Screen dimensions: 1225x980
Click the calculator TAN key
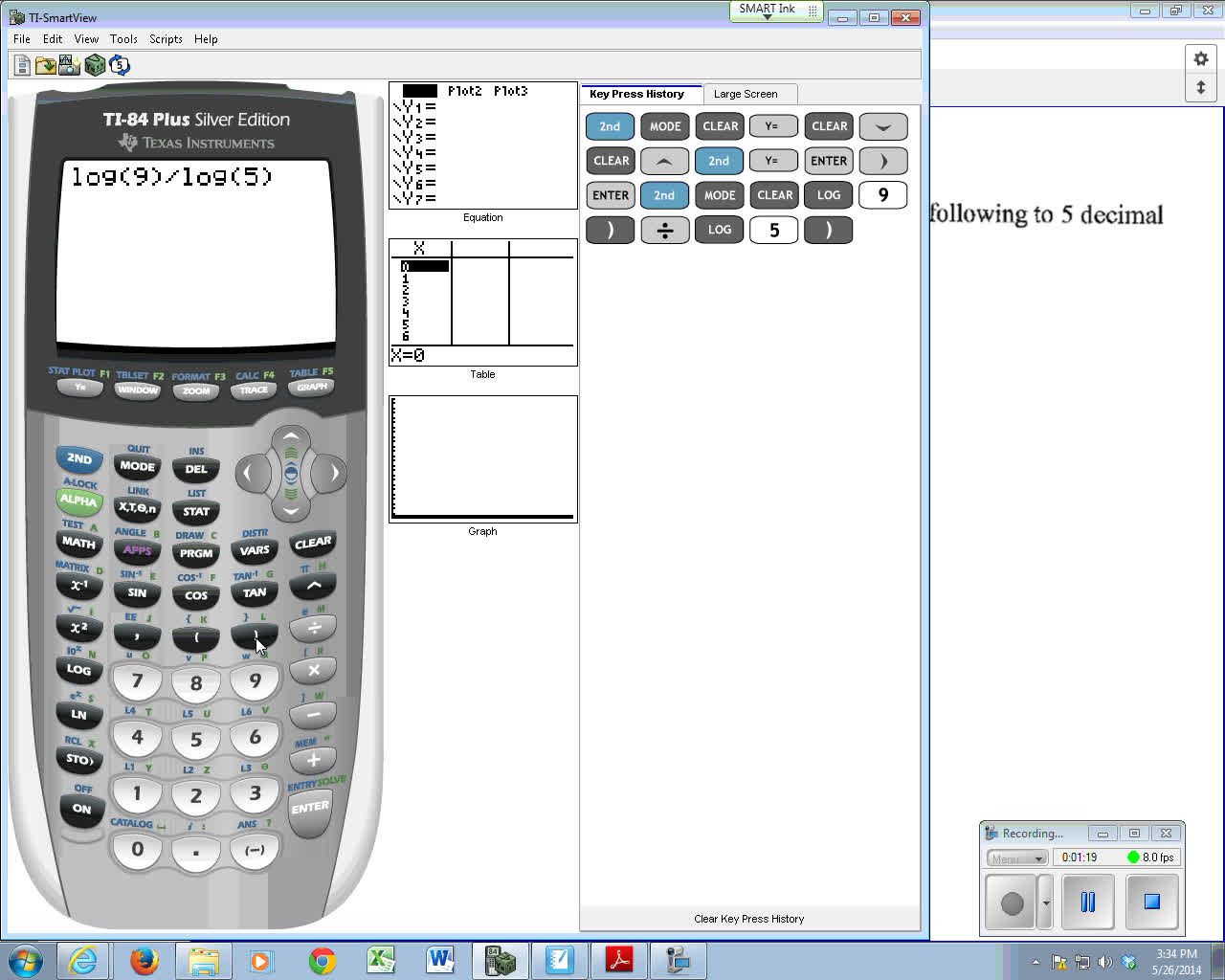point(255,593)
